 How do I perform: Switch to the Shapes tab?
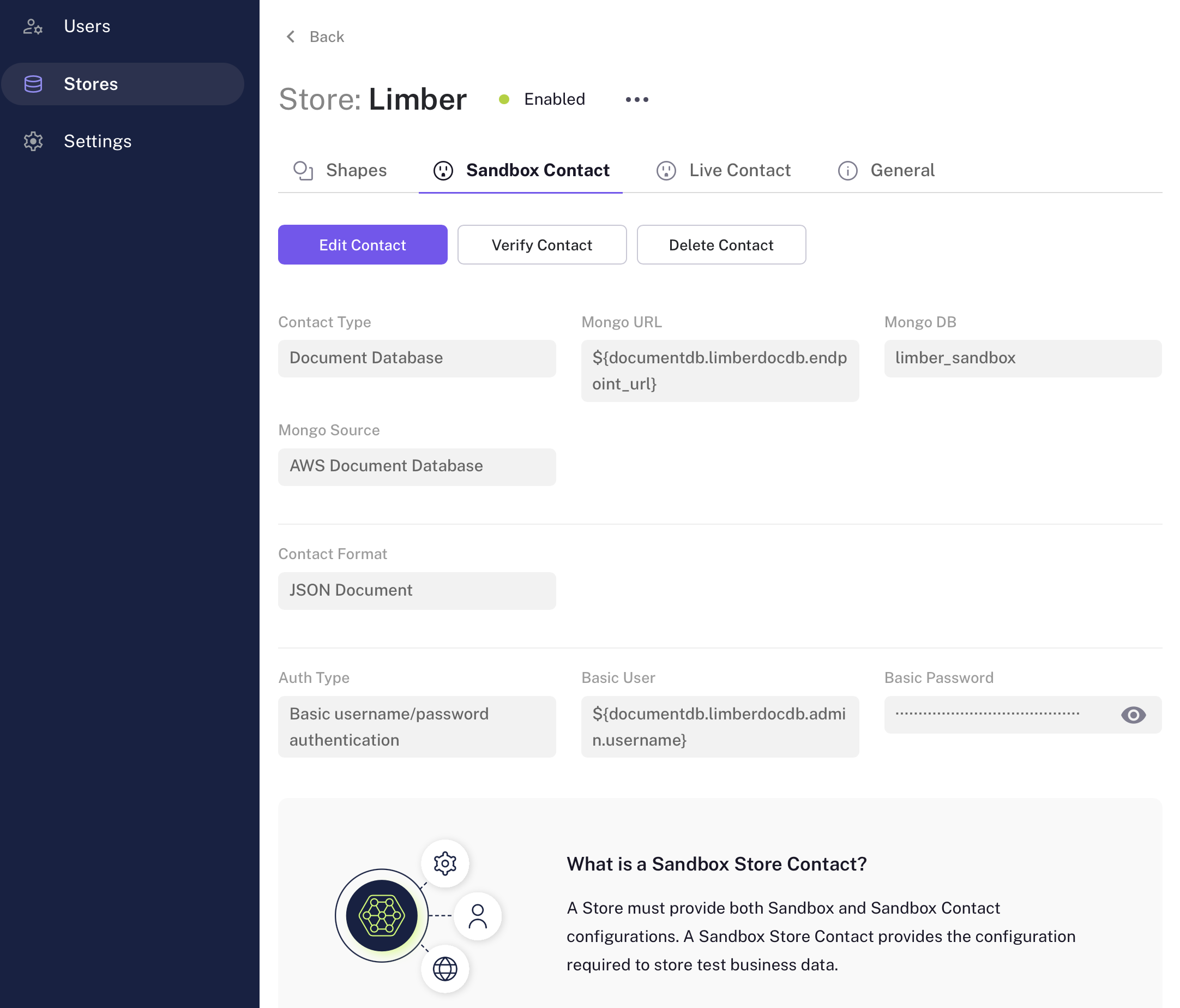340,170
